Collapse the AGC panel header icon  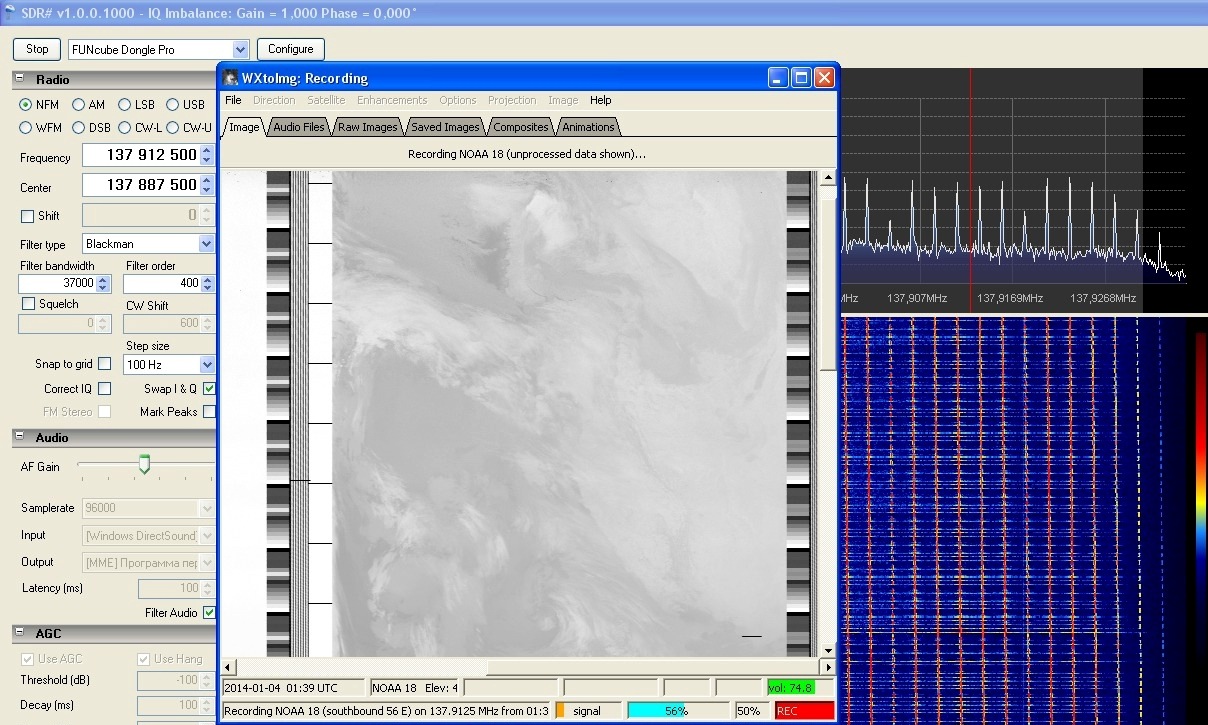19,633
